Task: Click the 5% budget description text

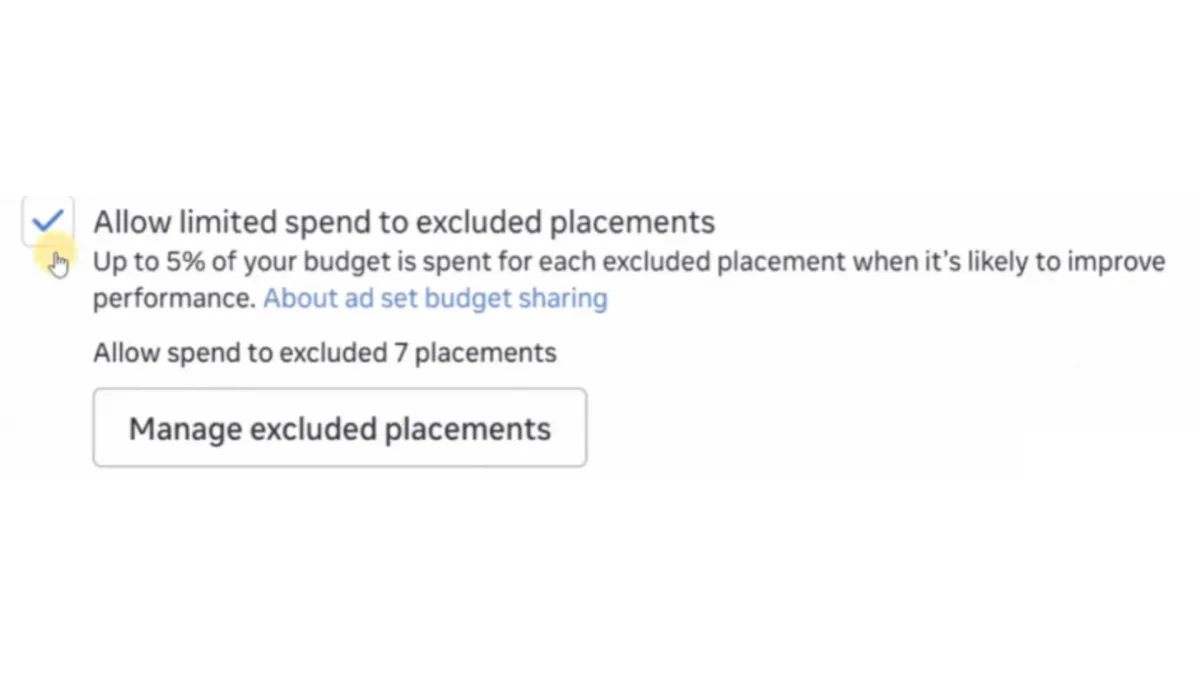Action: (x=600, y=261)
